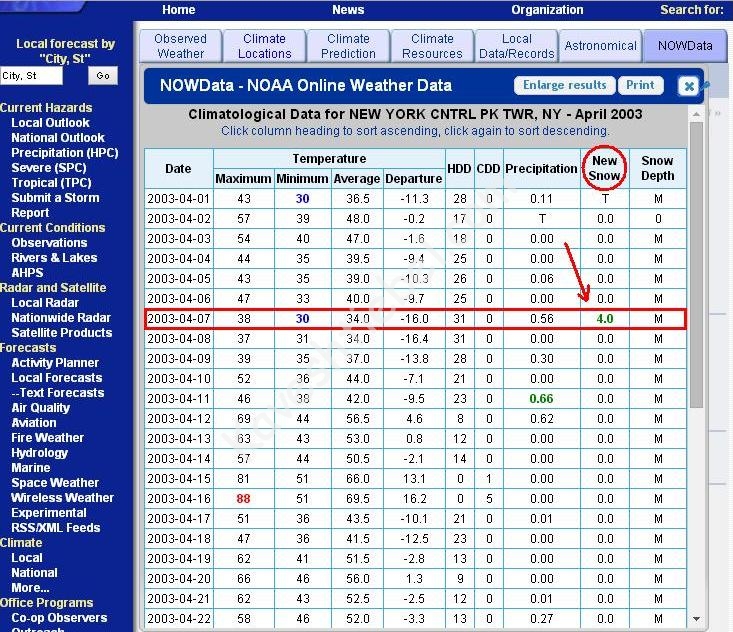Print the climatological data table

point(640,85)
